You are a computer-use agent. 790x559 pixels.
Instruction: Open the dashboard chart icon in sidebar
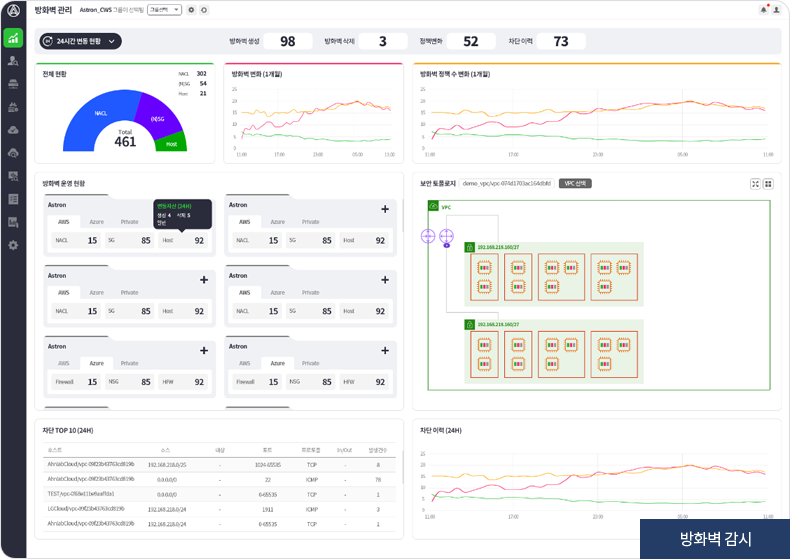click(x=13, y=38)
